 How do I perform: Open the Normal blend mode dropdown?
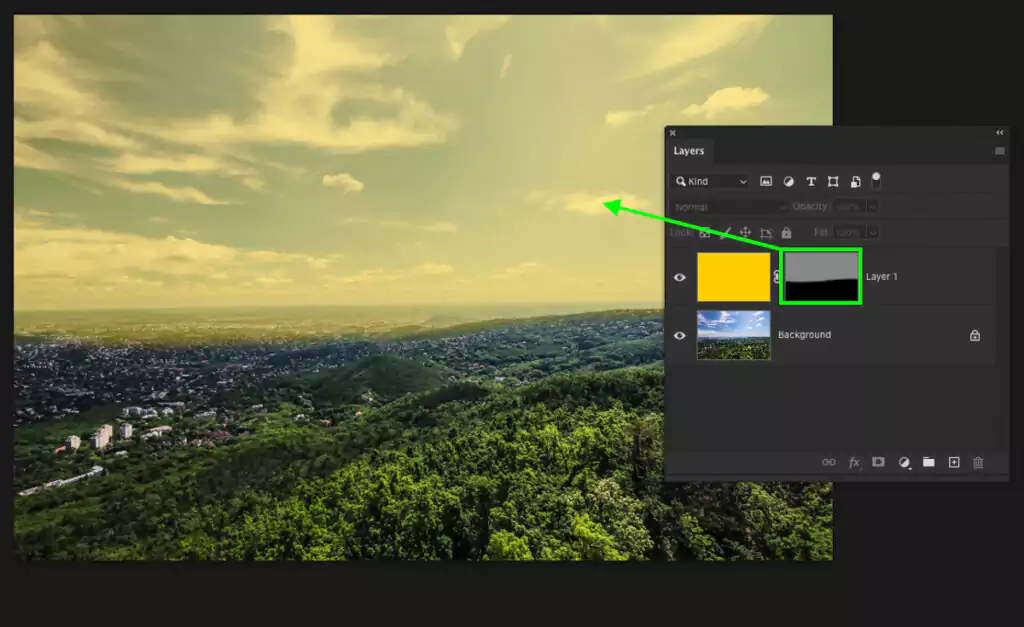coord(729,207)
